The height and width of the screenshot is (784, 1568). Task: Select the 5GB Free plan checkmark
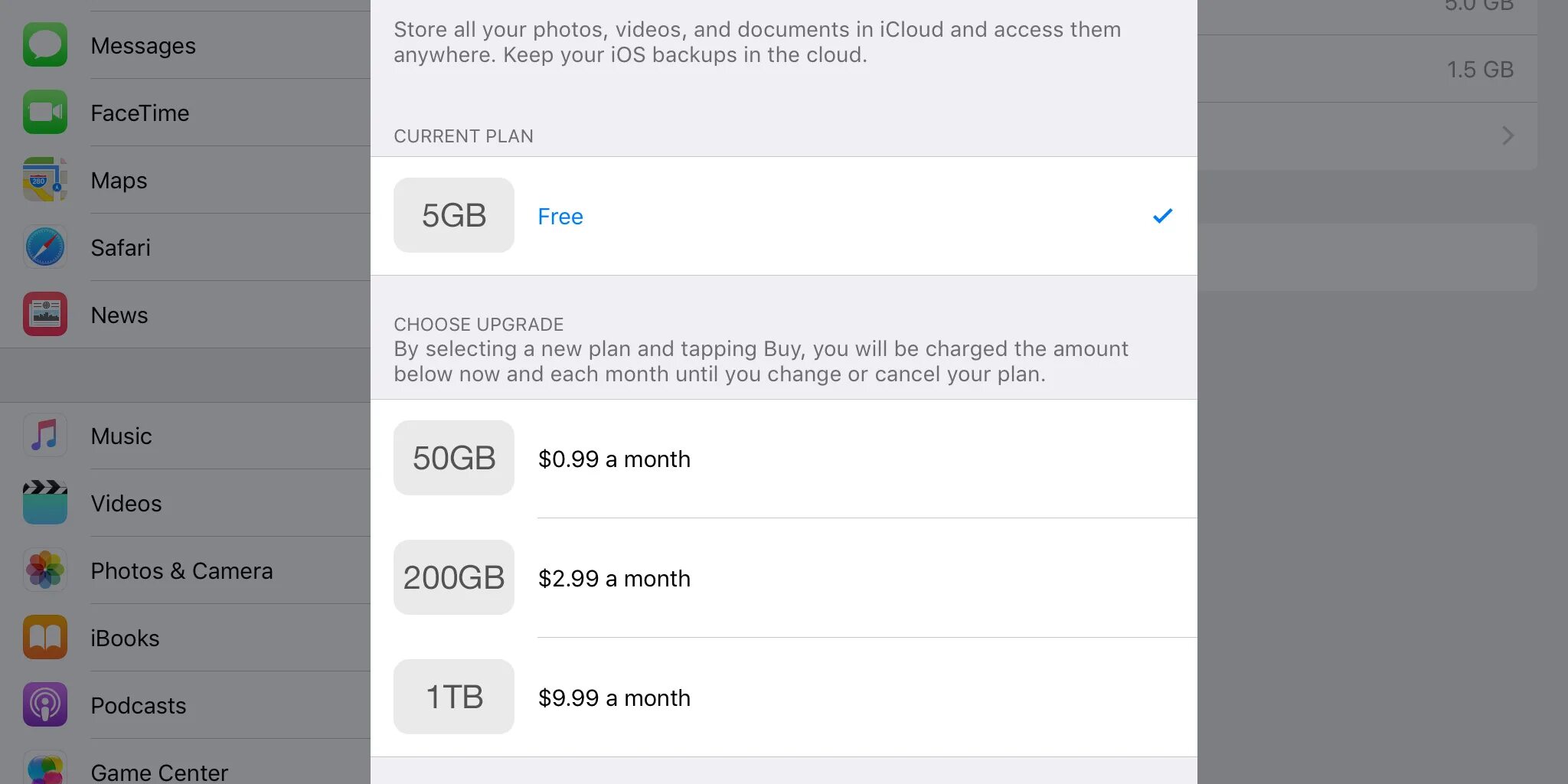(1162, 216)
